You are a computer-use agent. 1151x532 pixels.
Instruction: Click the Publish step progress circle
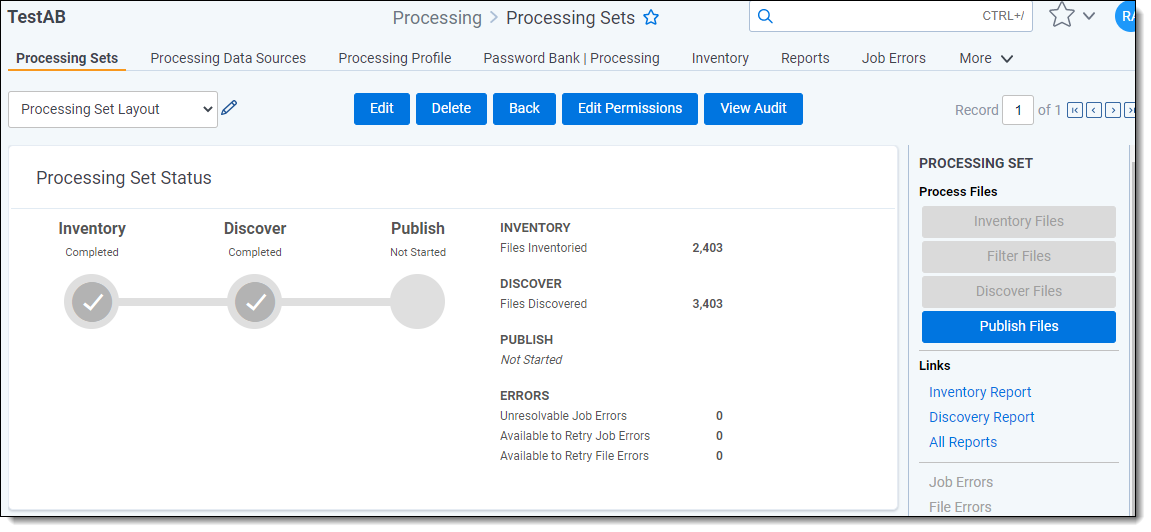click(417, 302)
